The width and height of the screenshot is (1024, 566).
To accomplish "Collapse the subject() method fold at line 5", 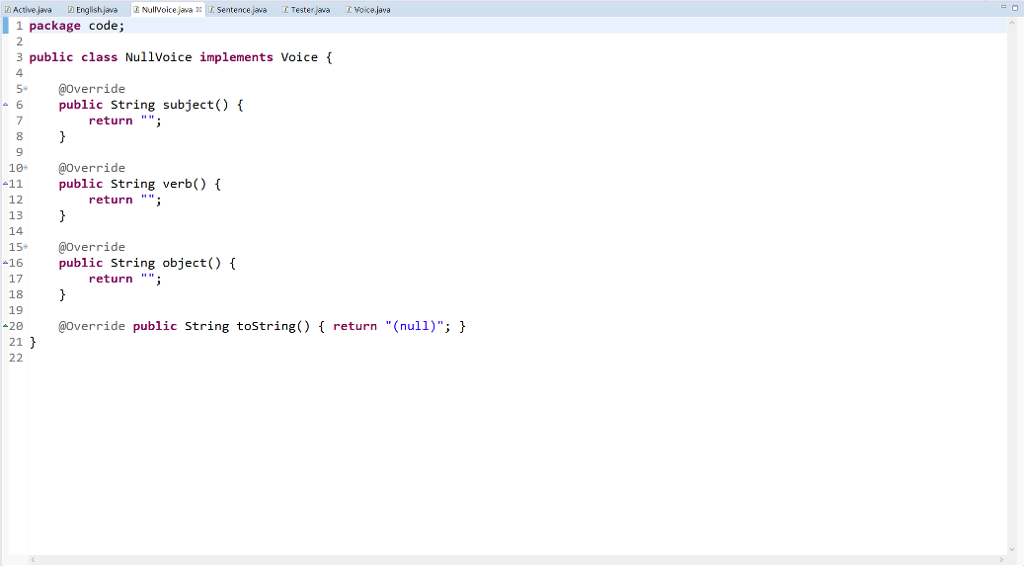I will (x=25, y=89).
